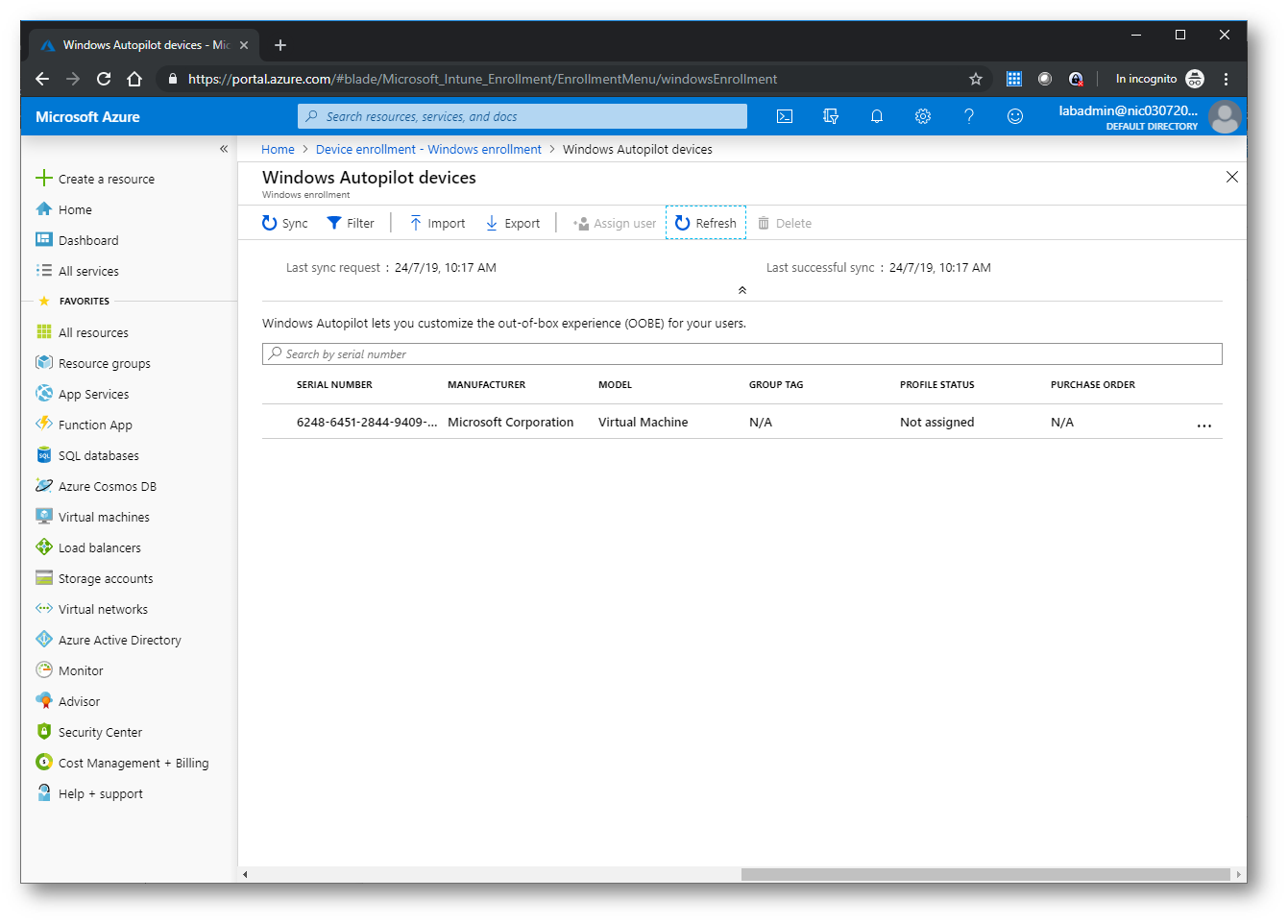
Task: Open the help question mark menu
Action: coord(969,116)
